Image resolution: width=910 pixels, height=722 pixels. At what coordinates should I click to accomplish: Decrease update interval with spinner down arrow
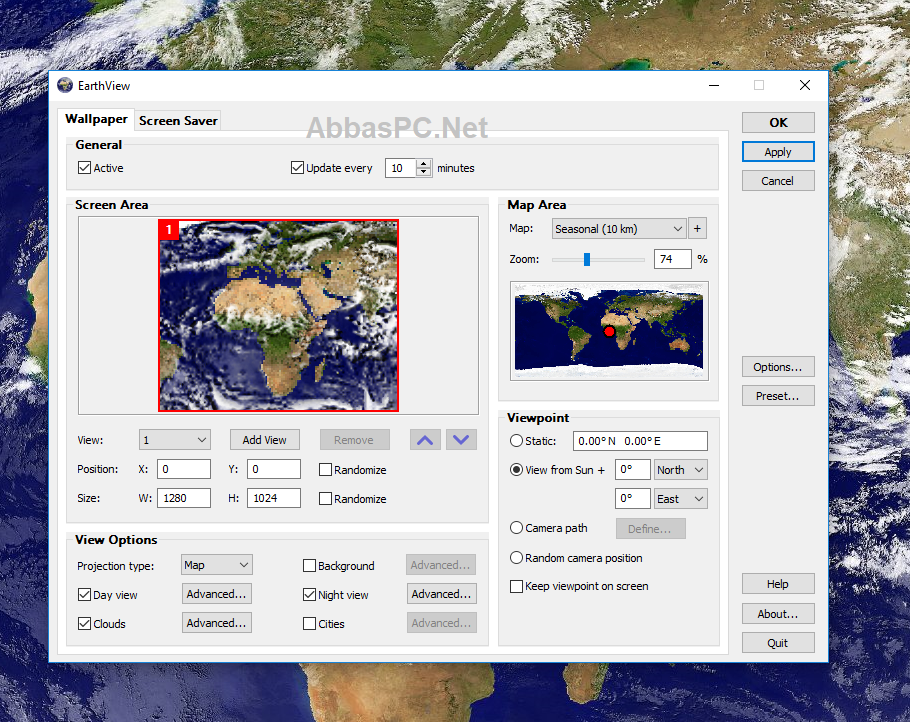[x=424, y=172]
